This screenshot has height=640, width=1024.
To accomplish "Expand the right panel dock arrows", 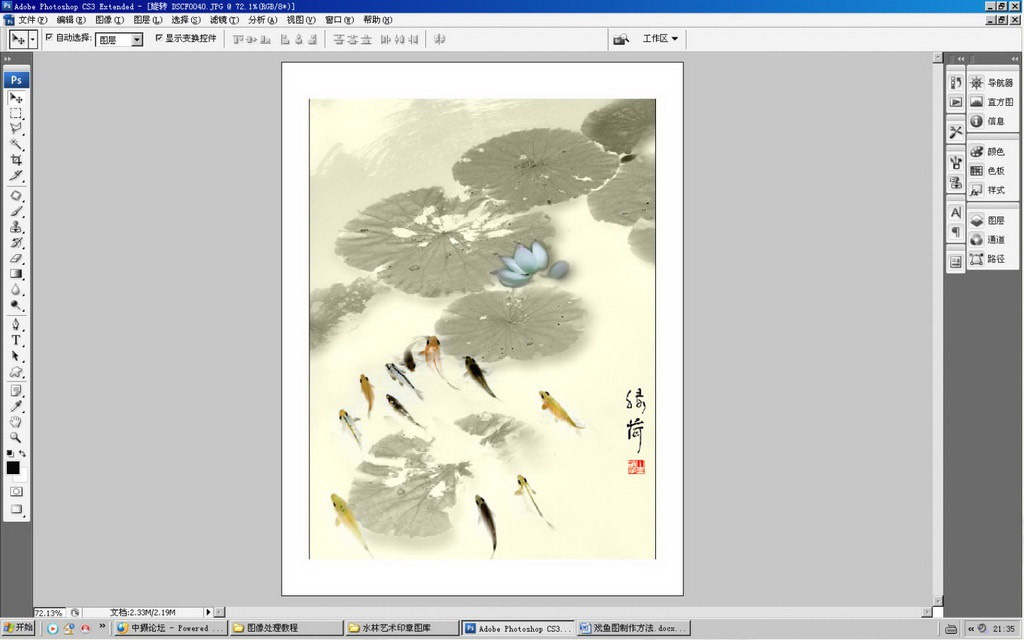I will point(1015,59).
